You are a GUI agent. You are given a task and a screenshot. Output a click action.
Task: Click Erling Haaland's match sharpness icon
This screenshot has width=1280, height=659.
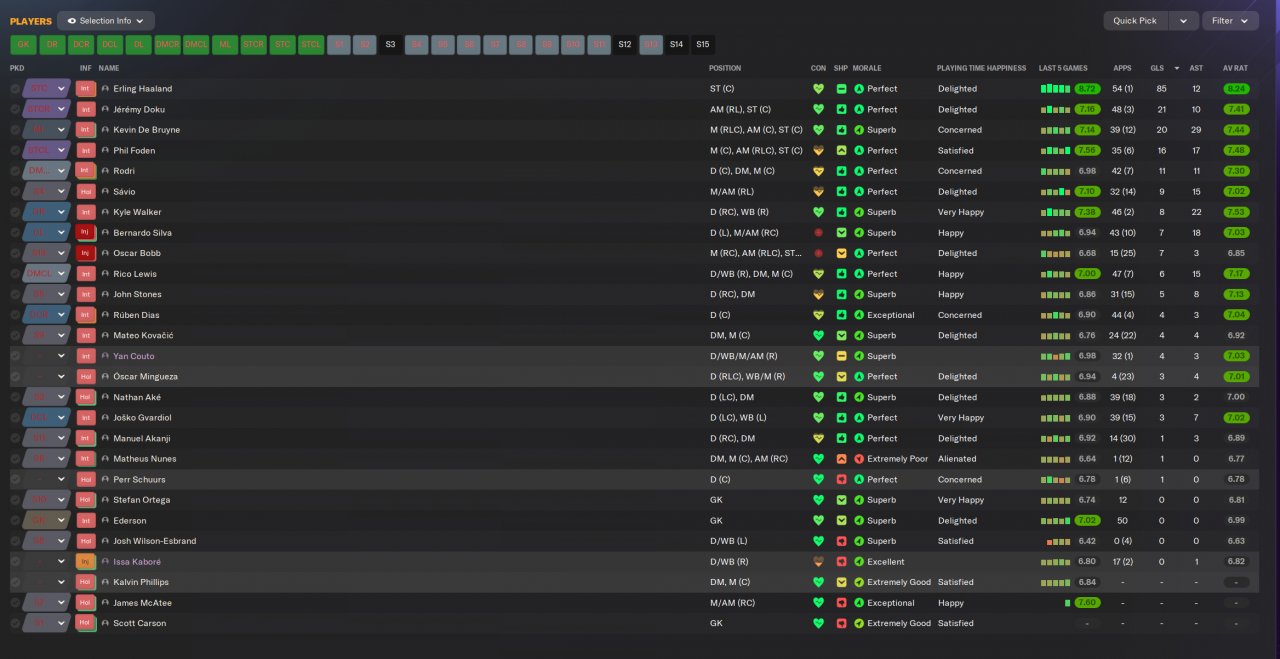(x=842, y=89)
